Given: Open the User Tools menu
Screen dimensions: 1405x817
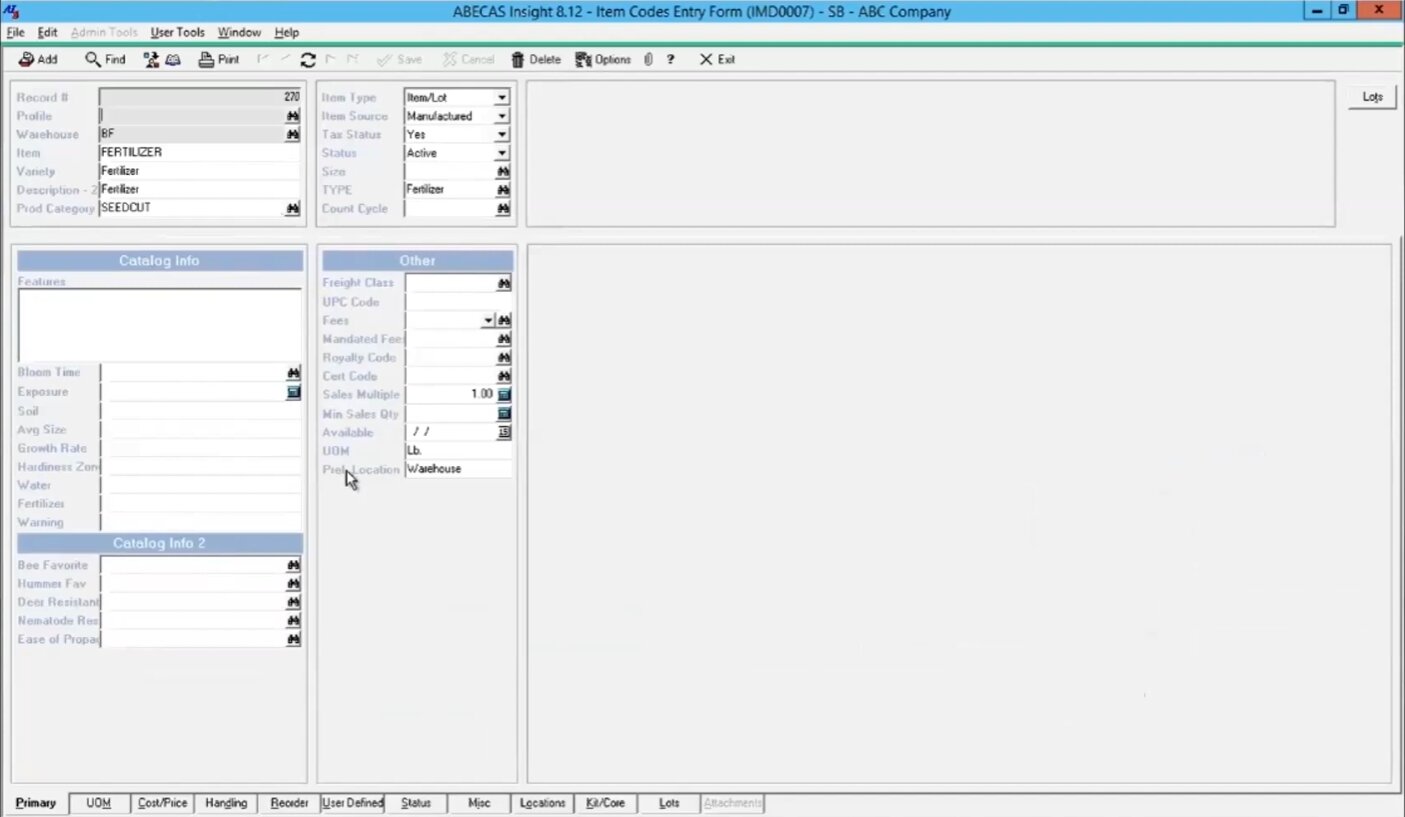Looking at the screenshot, I should [177, 33].
